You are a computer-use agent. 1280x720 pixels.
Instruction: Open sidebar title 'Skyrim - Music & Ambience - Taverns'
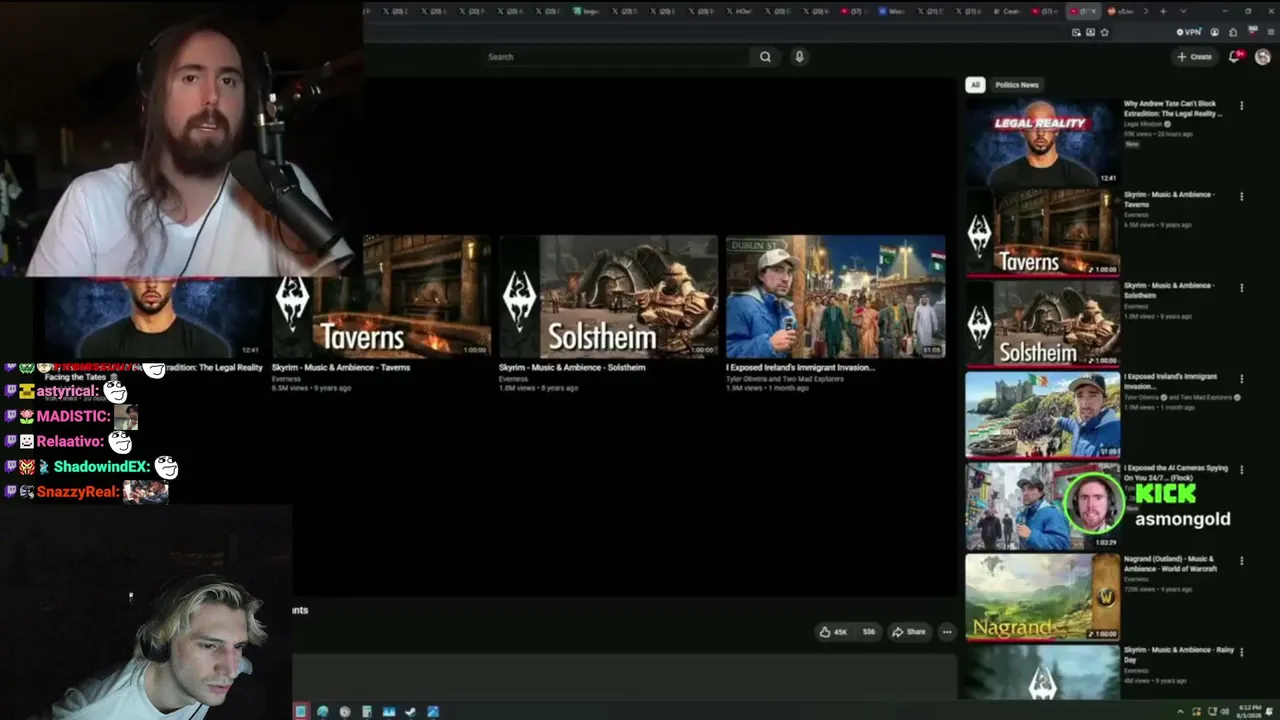coord(1169,199)
